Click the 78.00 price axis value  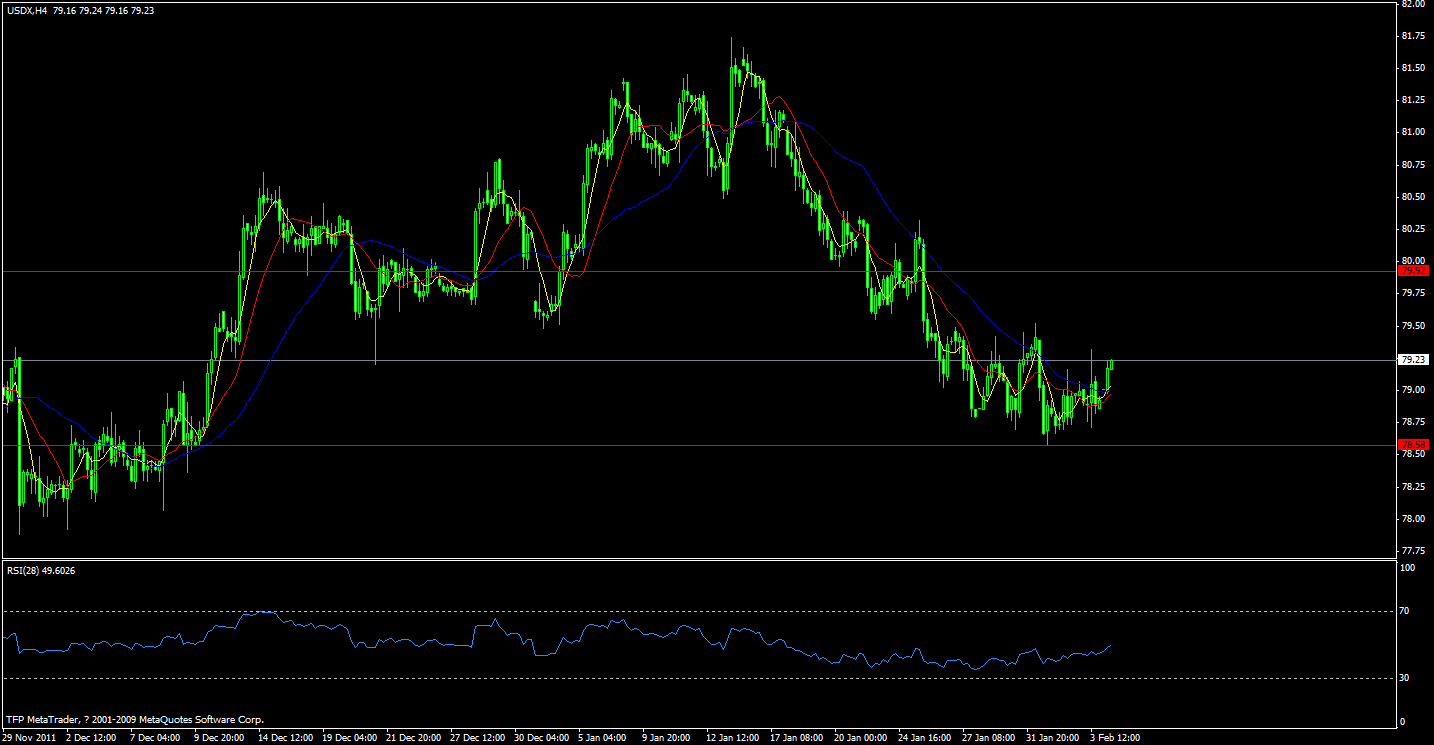click(1413, 519)
